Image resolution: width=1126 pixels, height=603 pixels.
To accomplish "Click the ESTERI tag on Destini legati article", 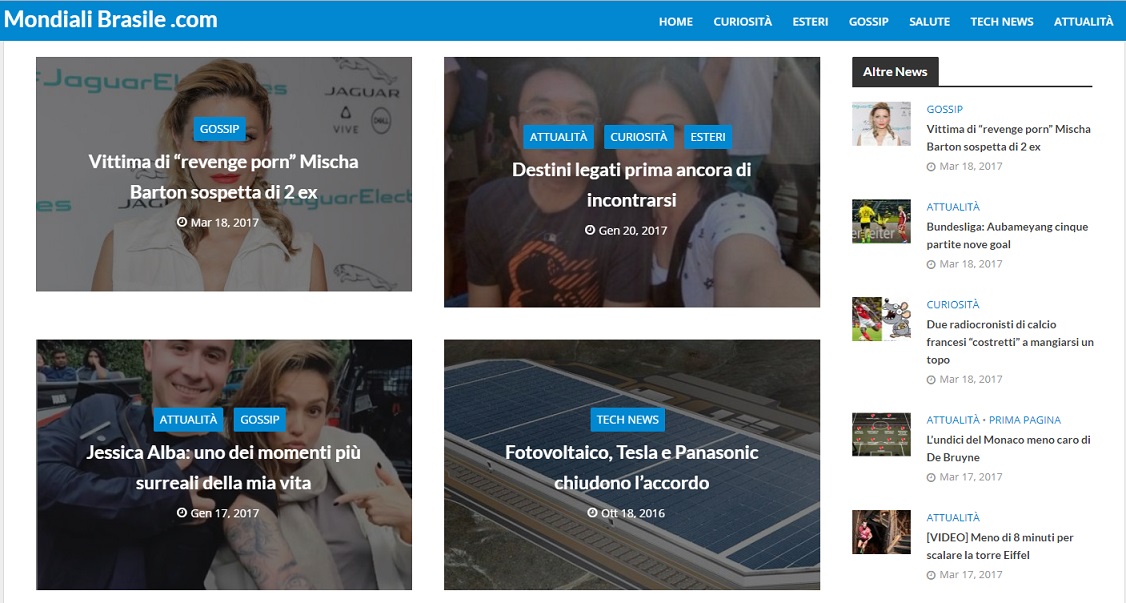I will 707,137.
